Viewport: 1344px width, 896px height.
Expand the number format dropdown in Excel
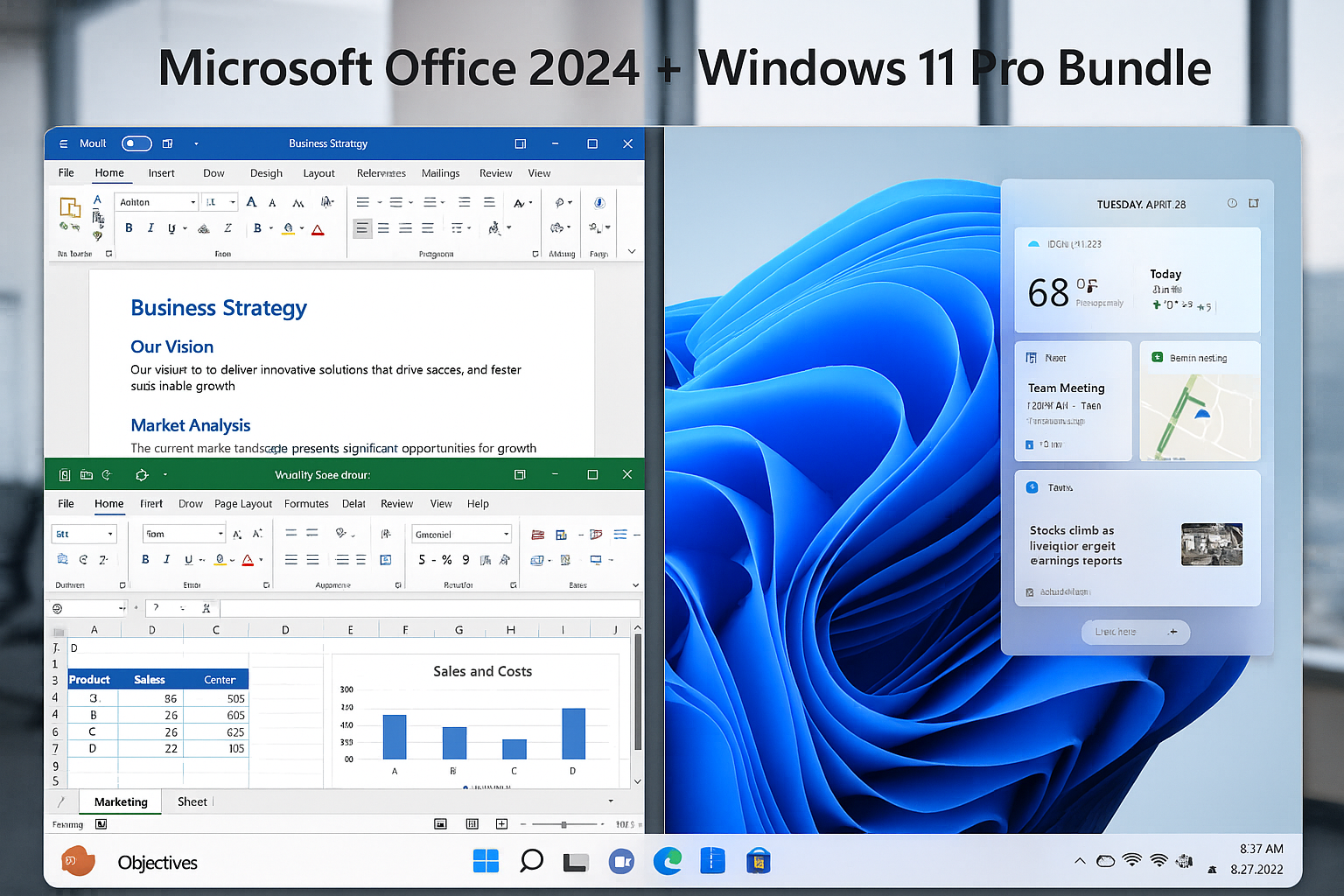[506, 534]
